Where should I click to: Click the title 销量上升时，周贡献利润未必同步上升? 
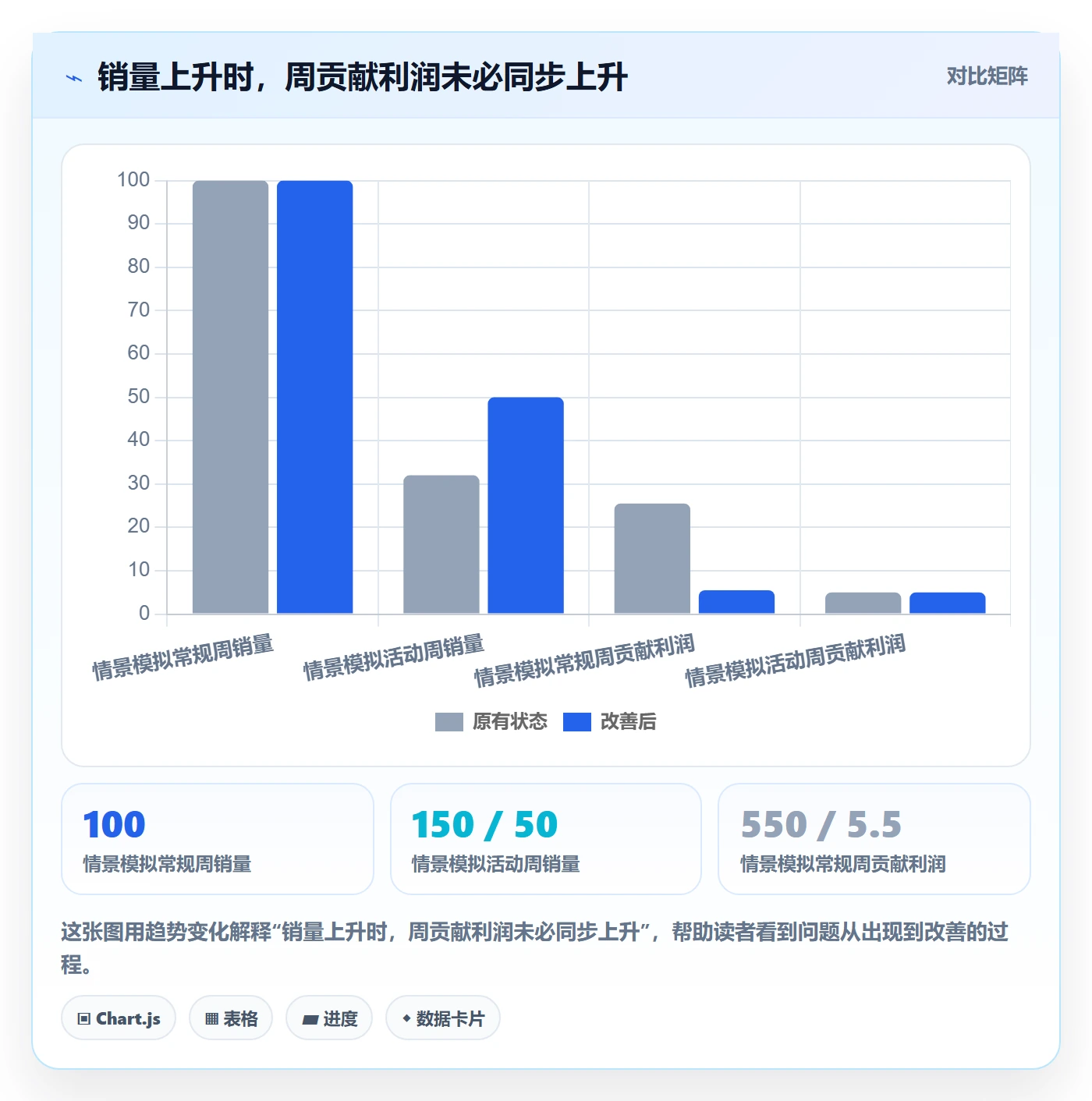[363, 77]
